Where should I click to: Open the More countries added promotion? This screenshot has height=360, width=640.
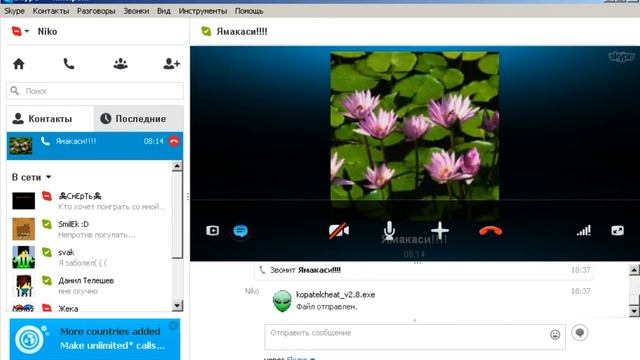coord(95,339)
